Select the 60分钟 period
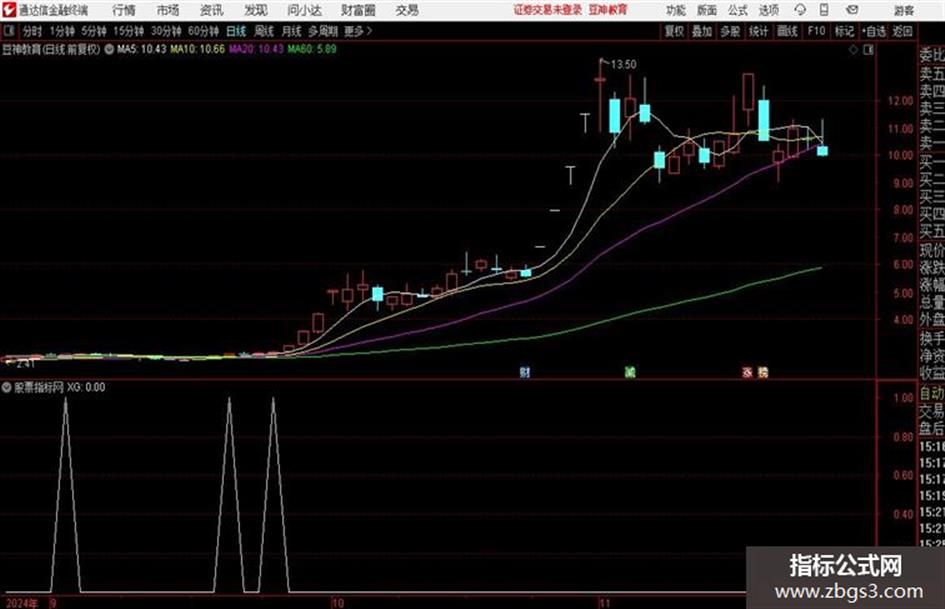 click(204, 31)
